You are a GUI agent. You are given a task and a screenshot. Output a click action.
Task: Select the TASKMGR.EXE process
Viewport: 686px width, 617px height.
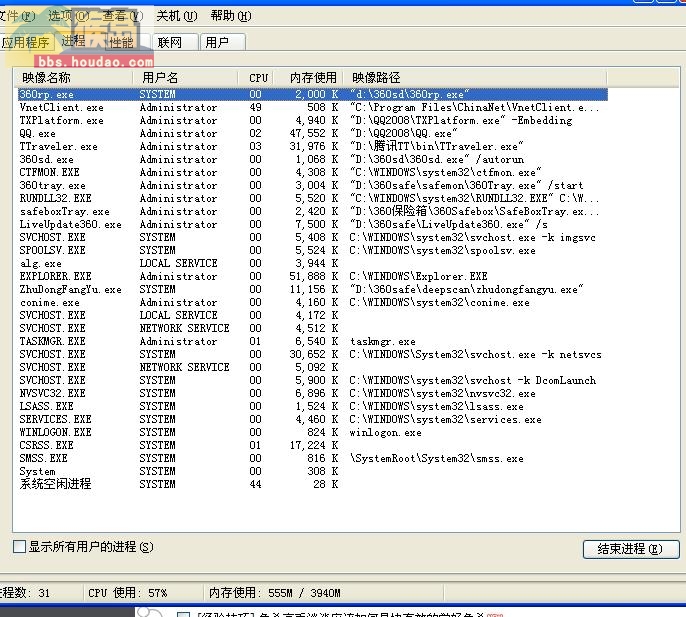(312, 341)
